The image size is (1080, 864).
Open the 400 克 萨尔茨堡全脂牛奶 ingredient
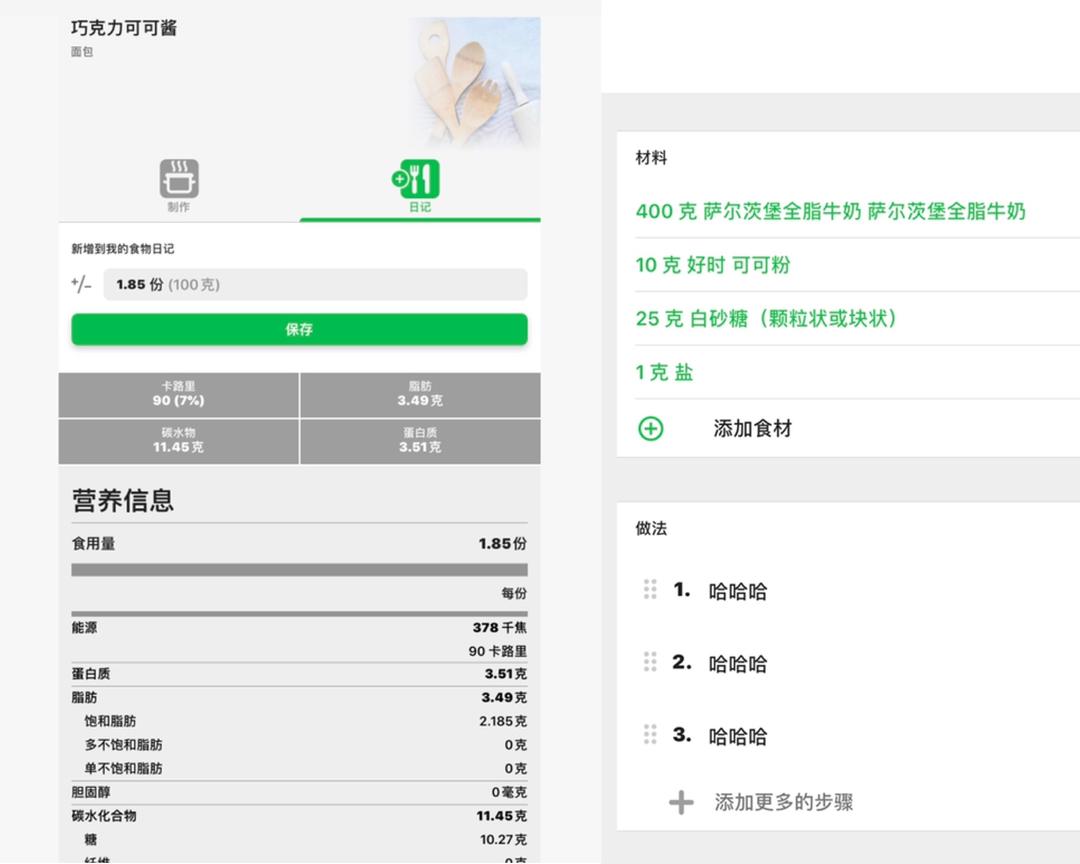tap(830, 211)
